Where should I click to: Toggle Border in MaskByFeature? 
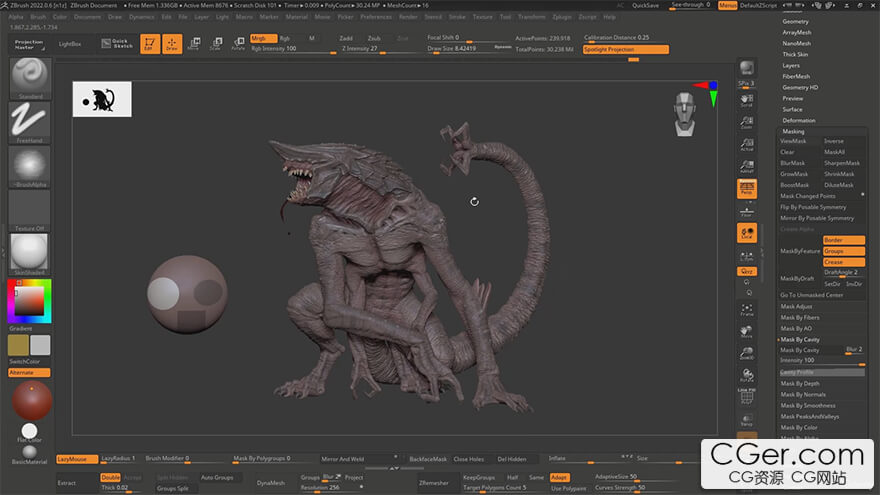click(844, 240)
